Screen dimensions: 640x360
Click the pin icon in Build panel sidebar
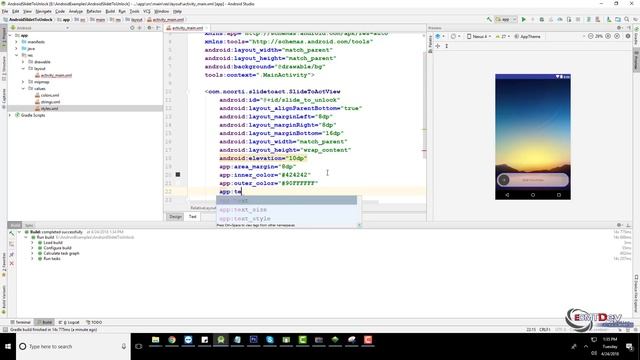tap(11, 254)
